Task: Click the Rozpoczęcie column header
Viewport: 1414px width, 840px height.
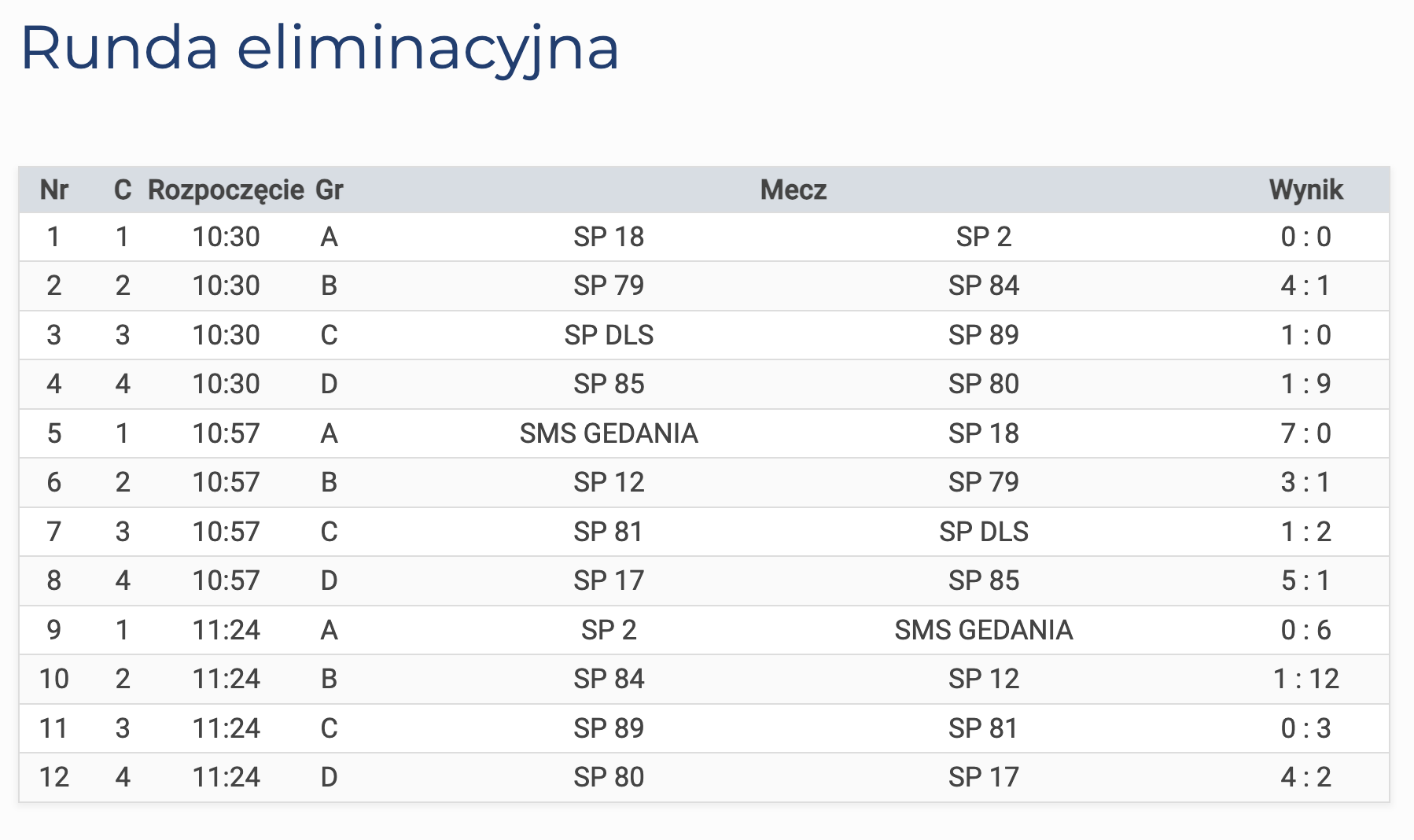Action: [x=226, y=190]
